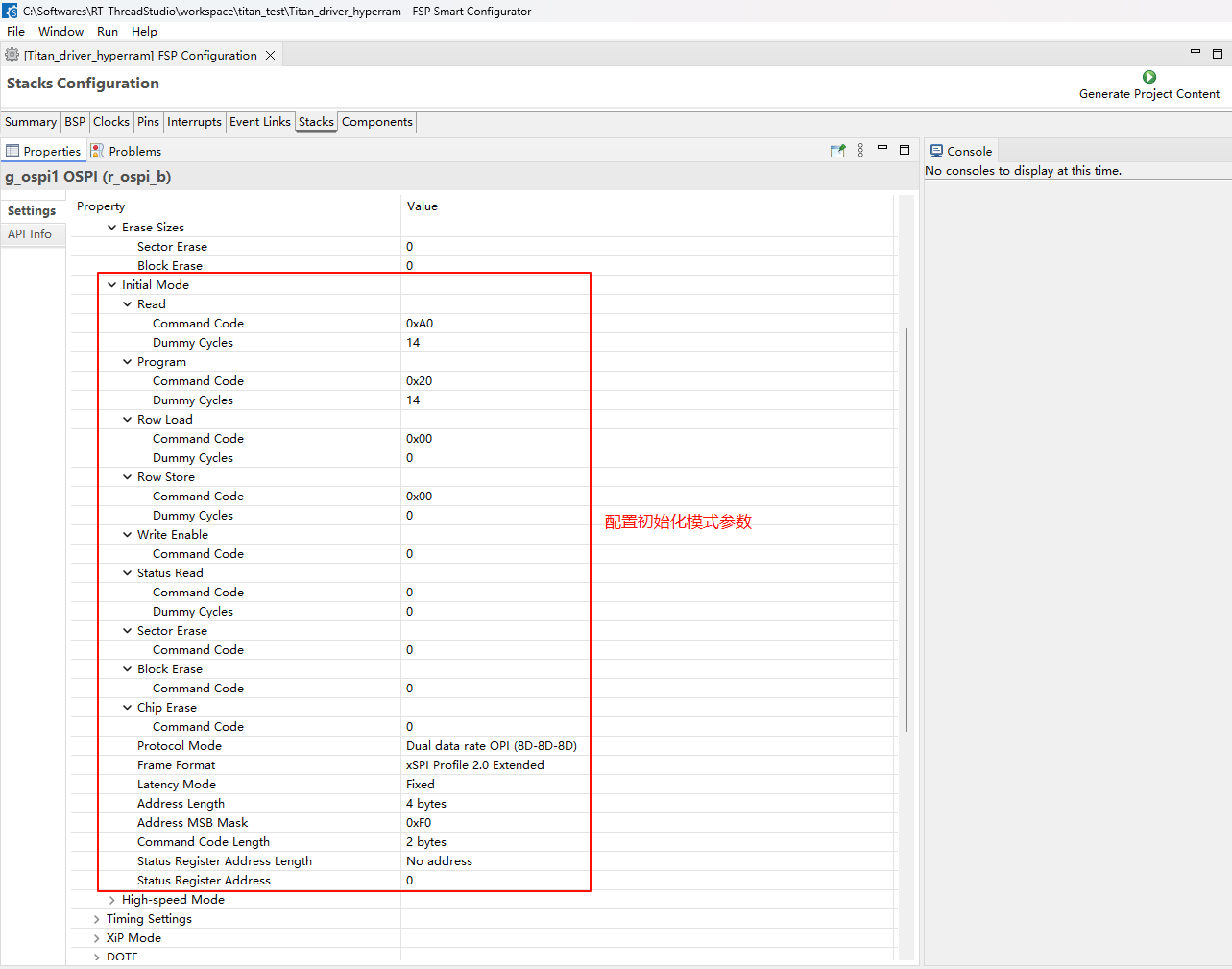Expand the Timing Settings node
Viewport: 1232px width, 969px height.
click(97, 919)
